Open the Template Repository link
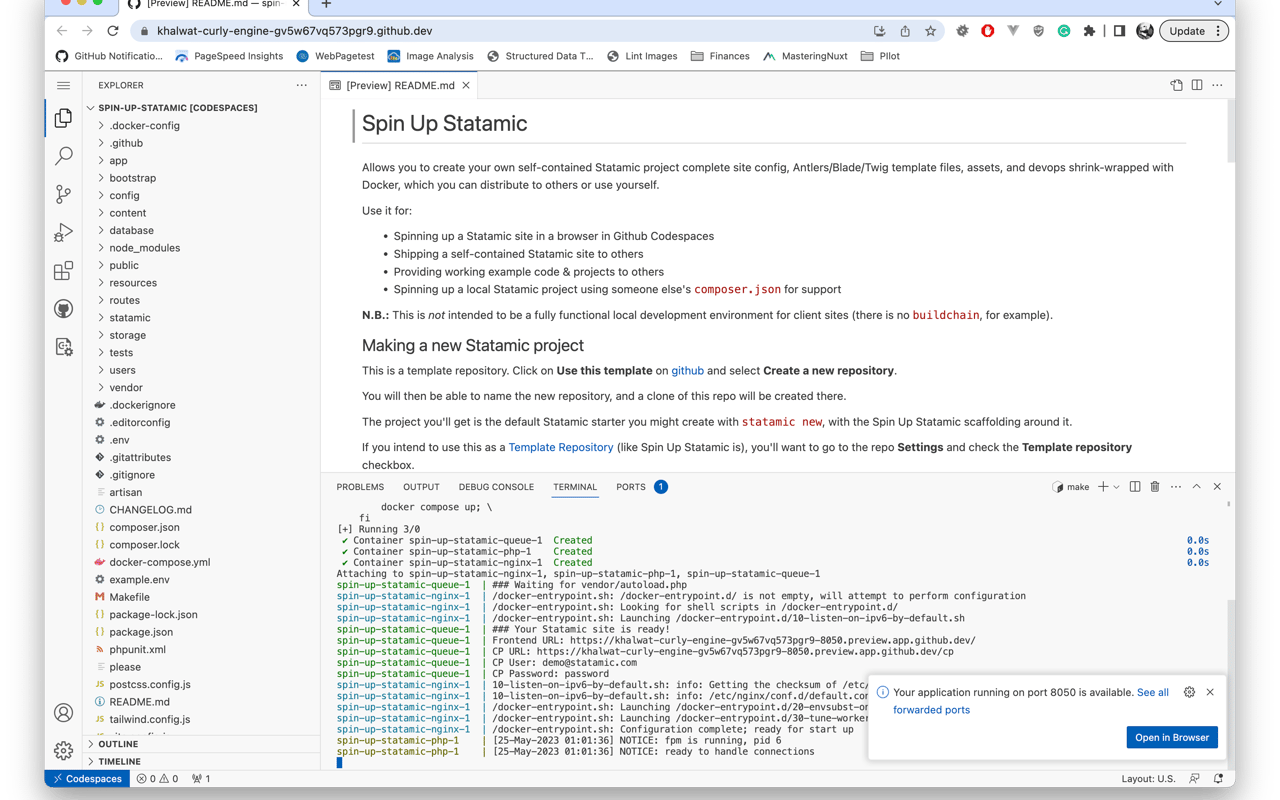 (561, 448)
